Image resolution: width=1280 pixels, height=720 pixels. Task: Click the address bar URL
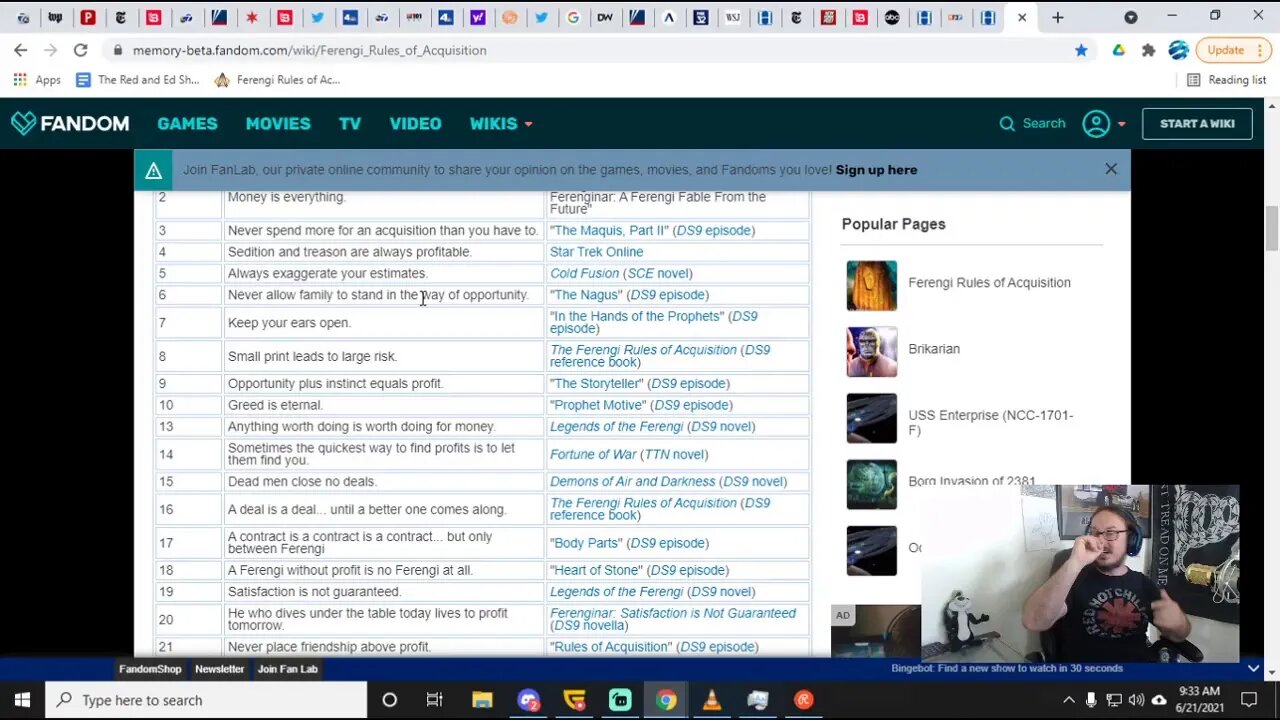[310, 50]
